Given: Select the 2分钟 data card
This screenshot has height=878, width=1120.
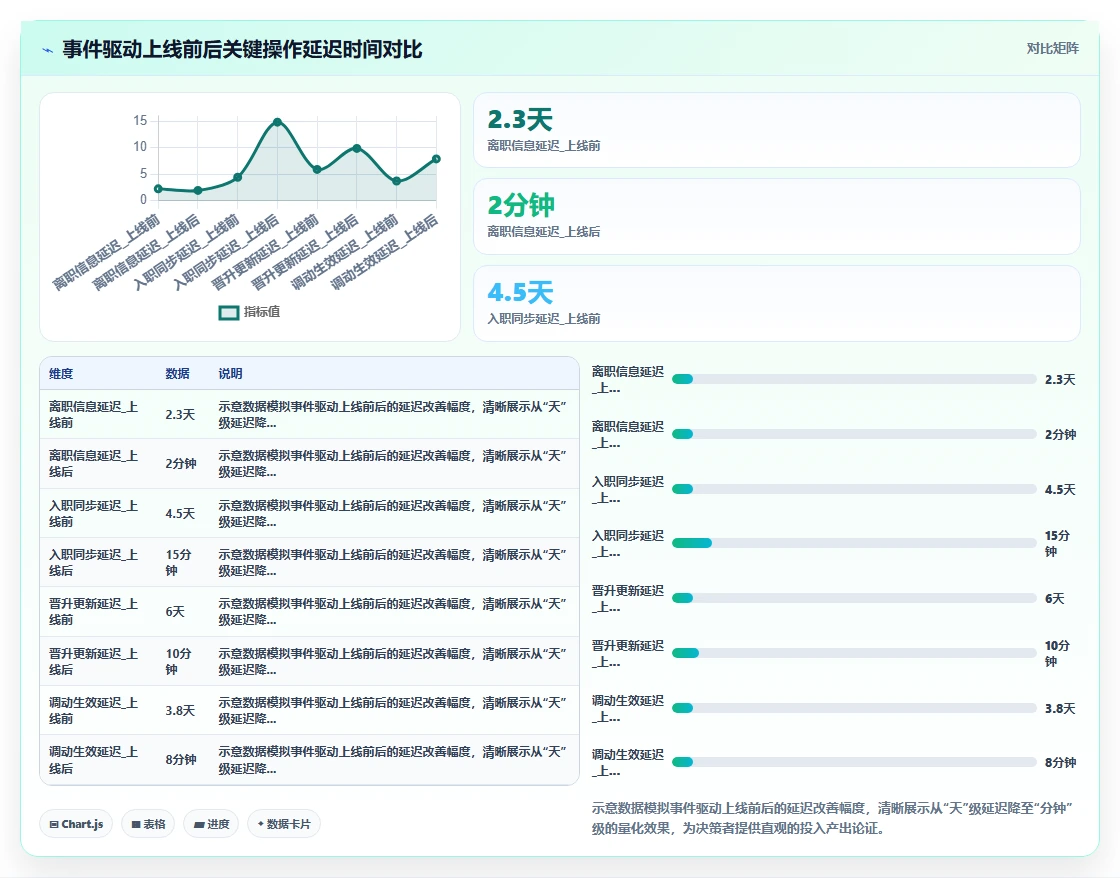Looking at the screenshot, I should 776,216.
